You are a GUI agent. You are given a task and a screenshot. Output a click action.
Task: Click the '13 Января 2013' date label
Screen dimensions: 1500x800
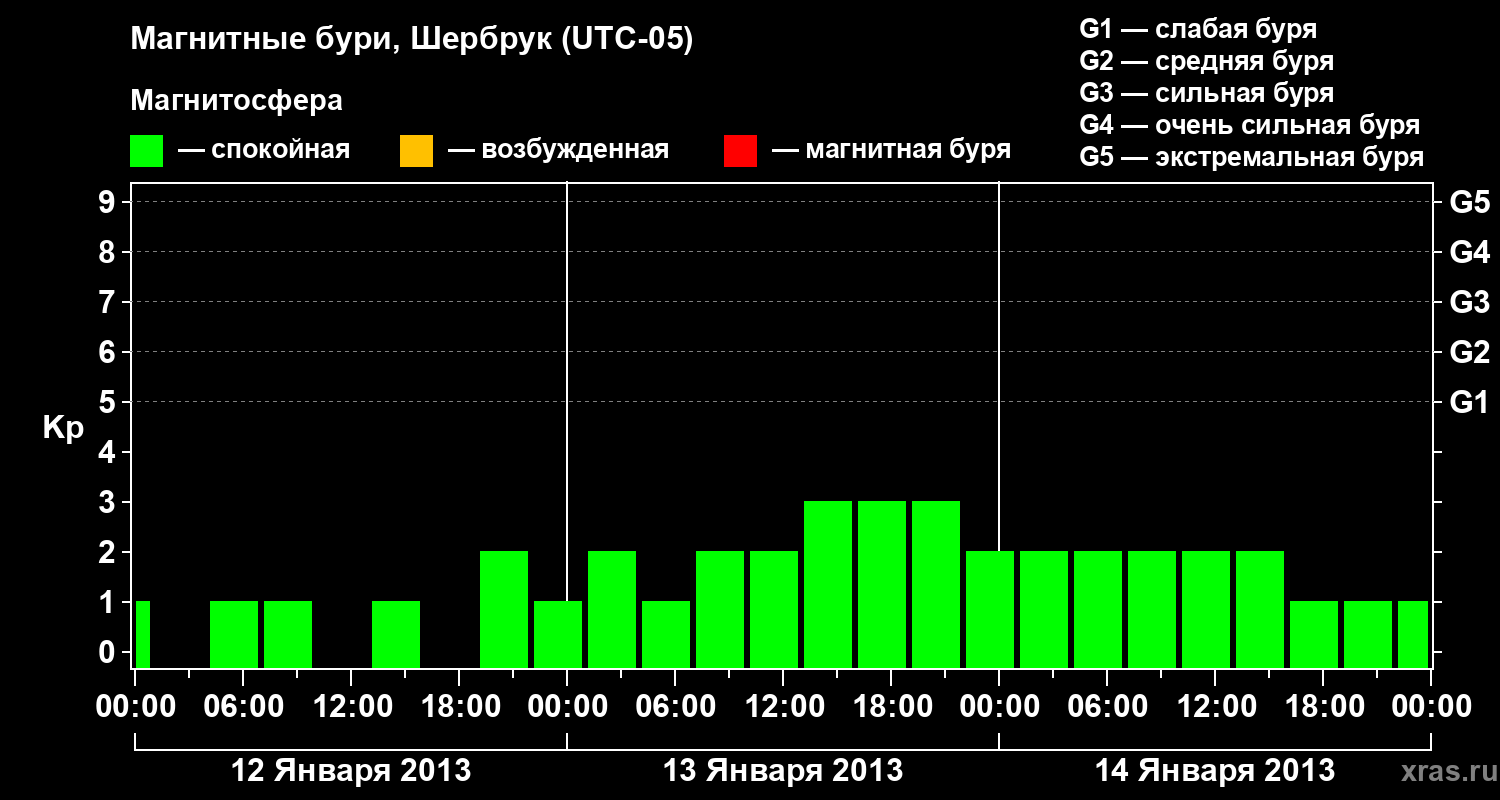coord(783,771)
